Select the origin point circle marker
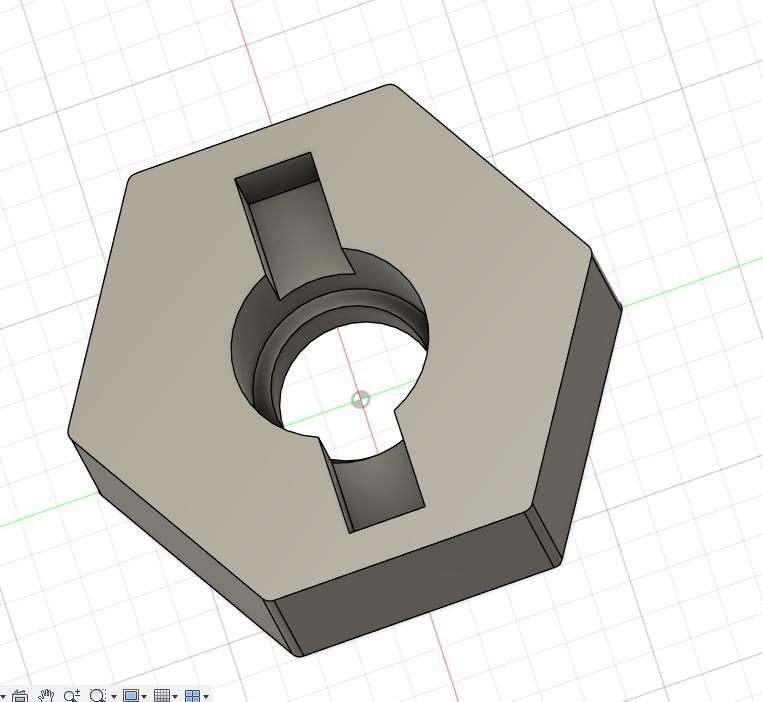Viewport: 763px width, 702px height. click(361, 399)
